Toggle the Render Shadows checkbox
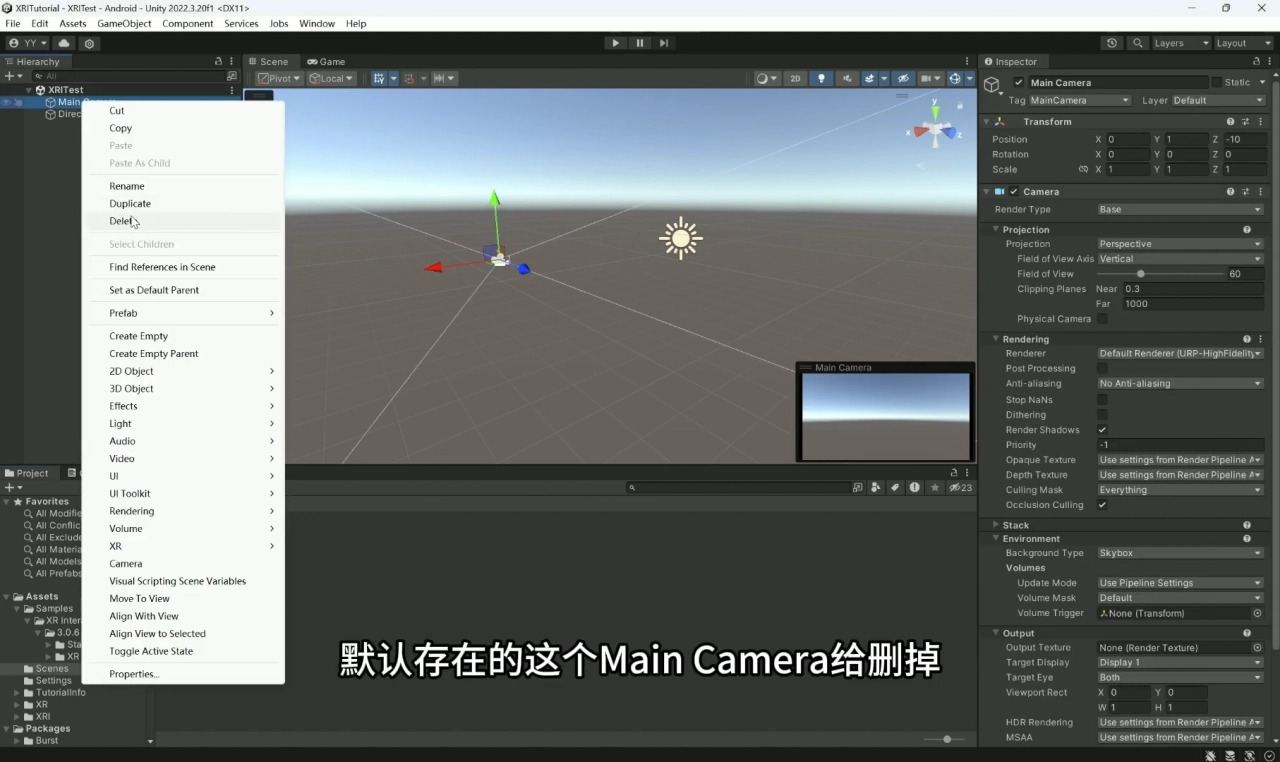 click(x=1102, y=430)
